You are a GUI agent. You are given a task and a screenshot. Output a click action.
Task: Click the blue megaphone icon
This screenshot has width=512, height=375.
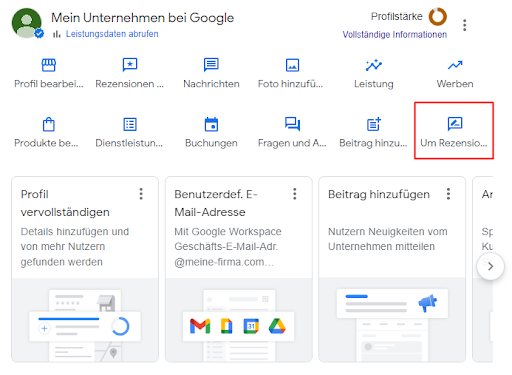point(428,303)
